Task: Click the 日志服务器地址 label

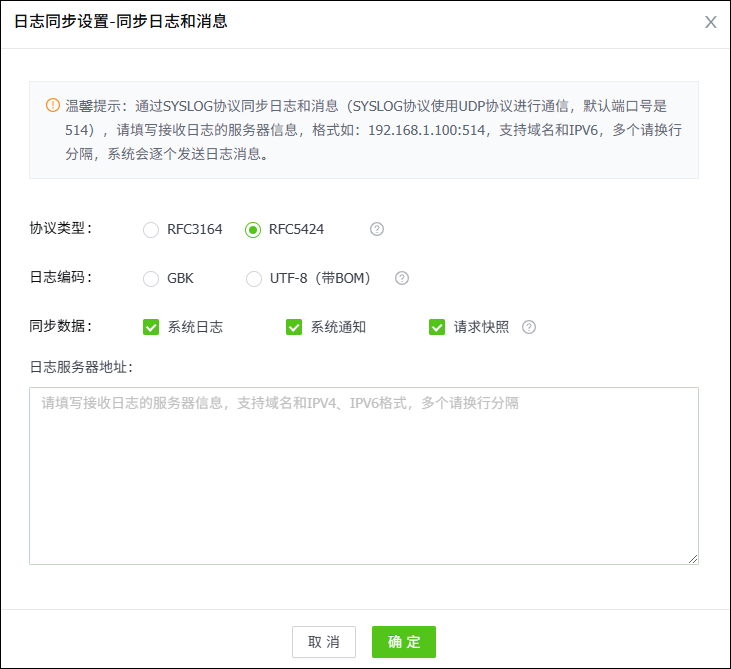Action: [81, 366]
